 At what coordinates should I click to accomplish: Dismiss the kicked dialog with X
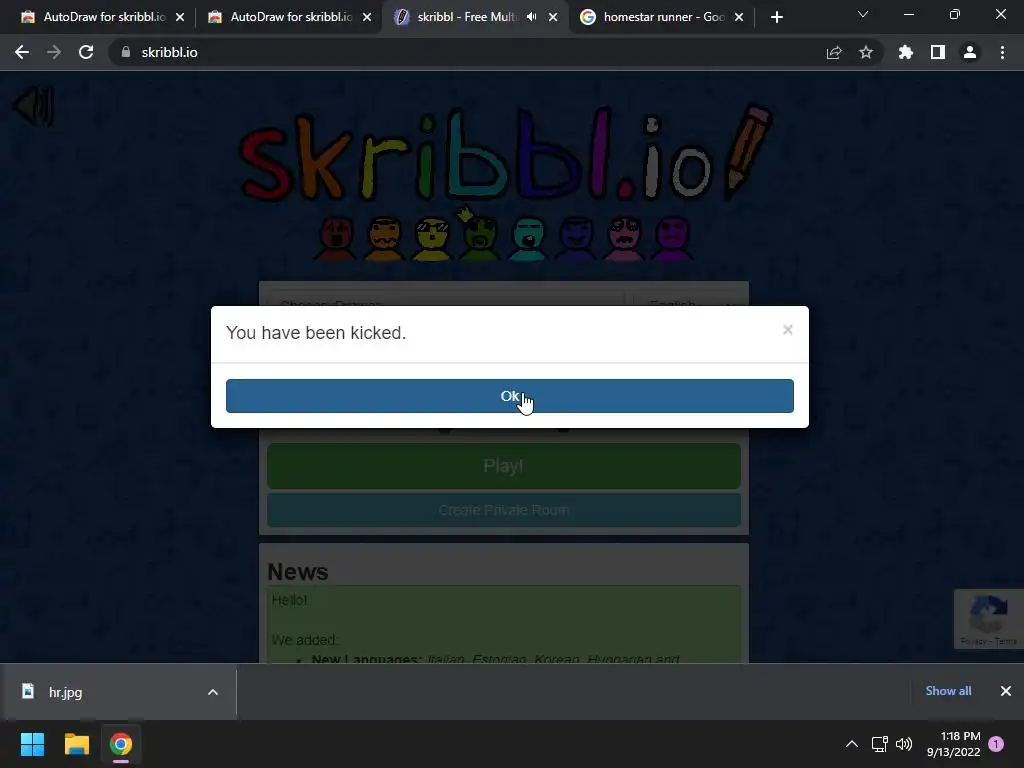click(x=788, y=330)
